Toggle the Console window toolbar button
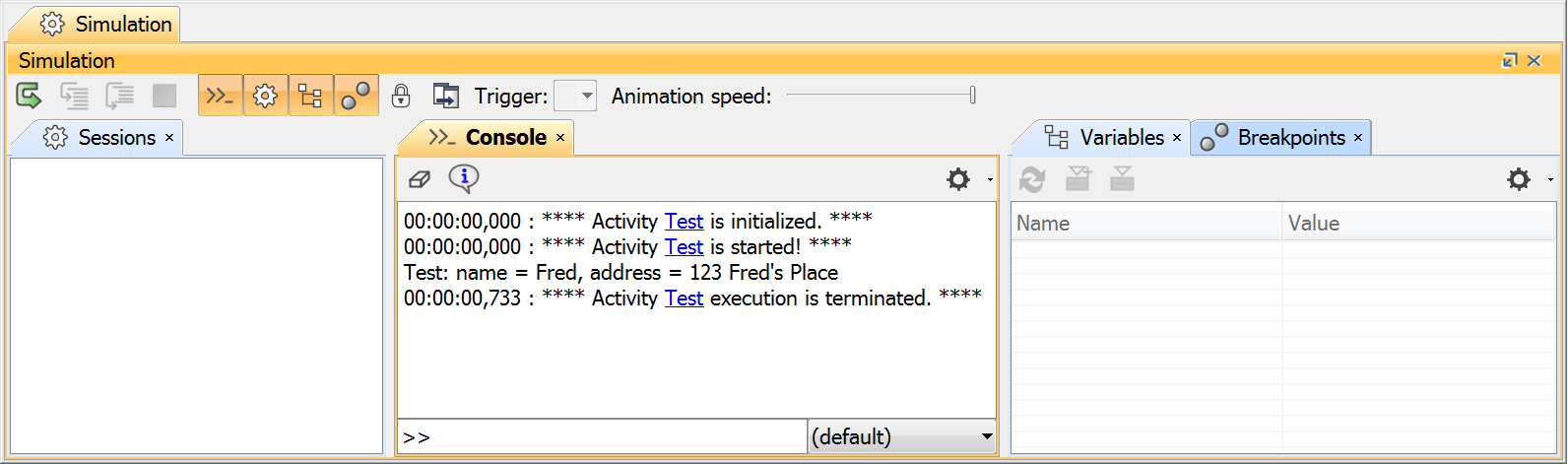The image size is (1568, 464). [x=220, y=96]
